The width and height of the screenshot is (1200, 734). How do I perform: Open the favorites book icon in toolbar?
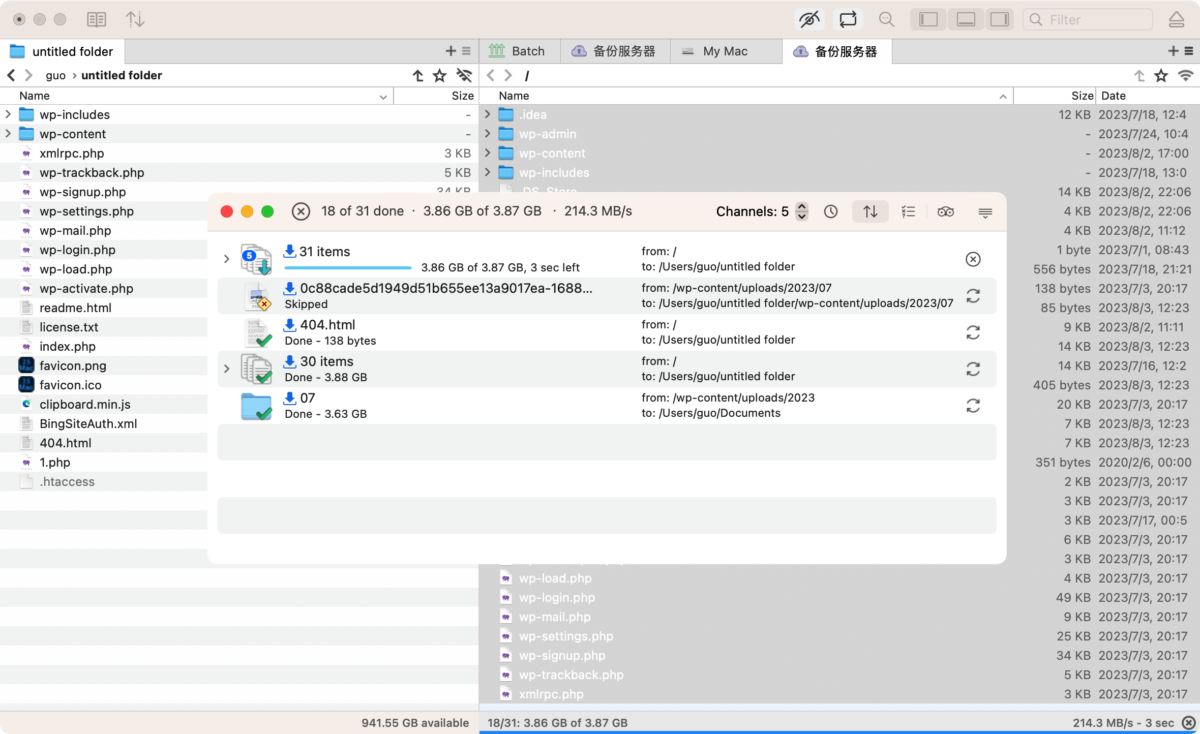[x=97, y=19]
